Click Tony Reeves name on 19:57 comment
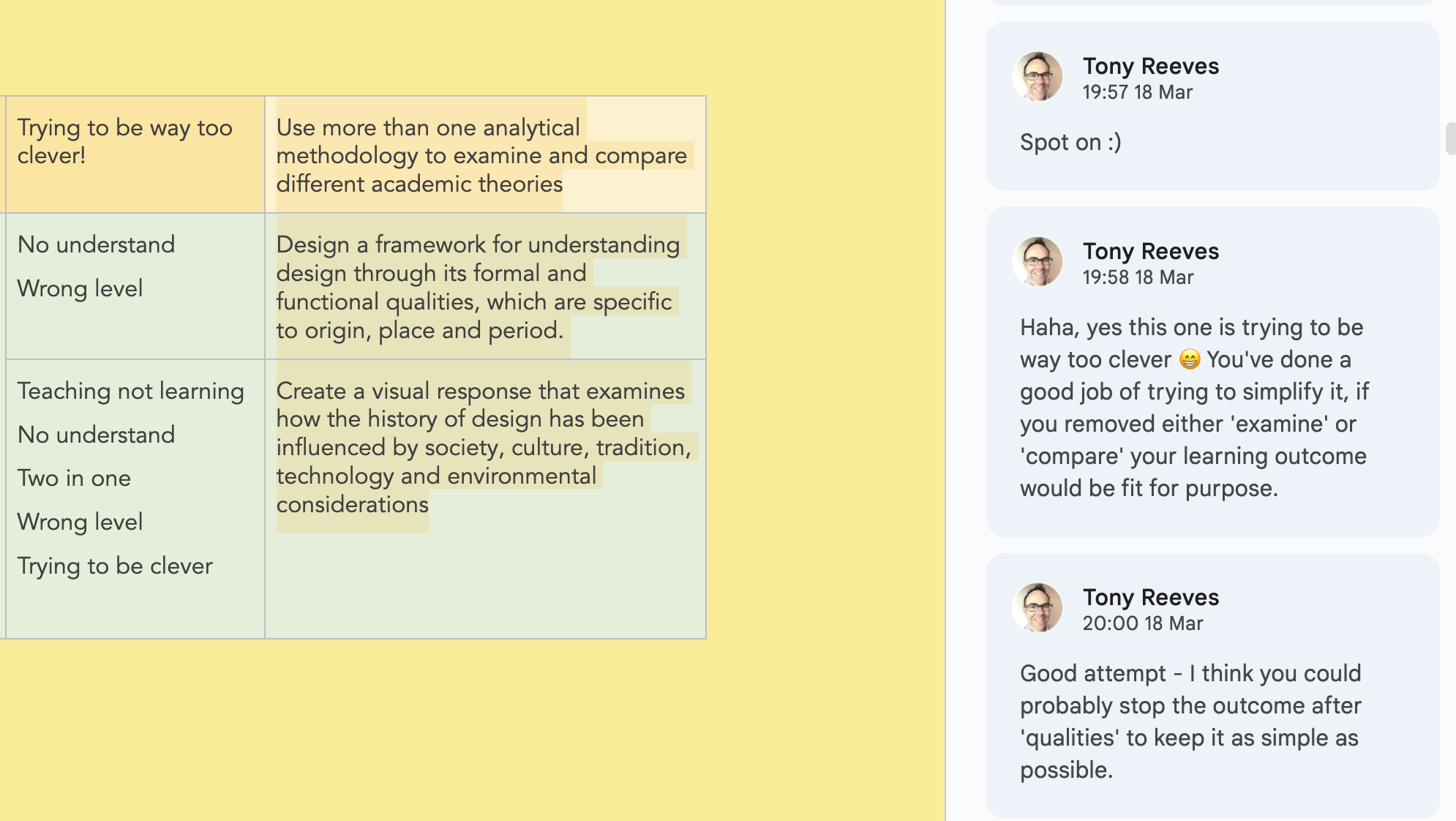 point(1151,66)
